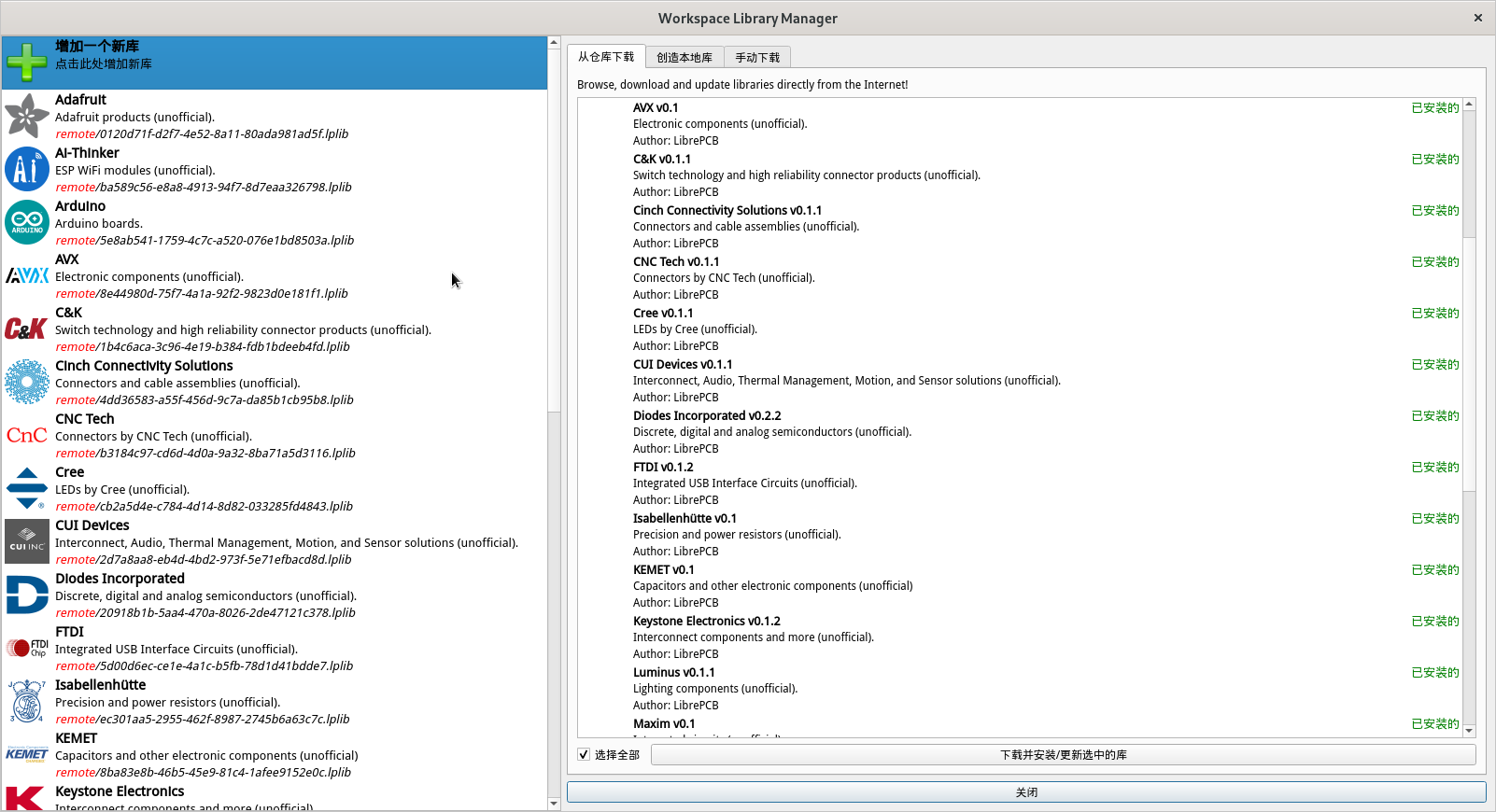Click the 下载并安装/更新选中的库 button

[x=1063, y=754]
